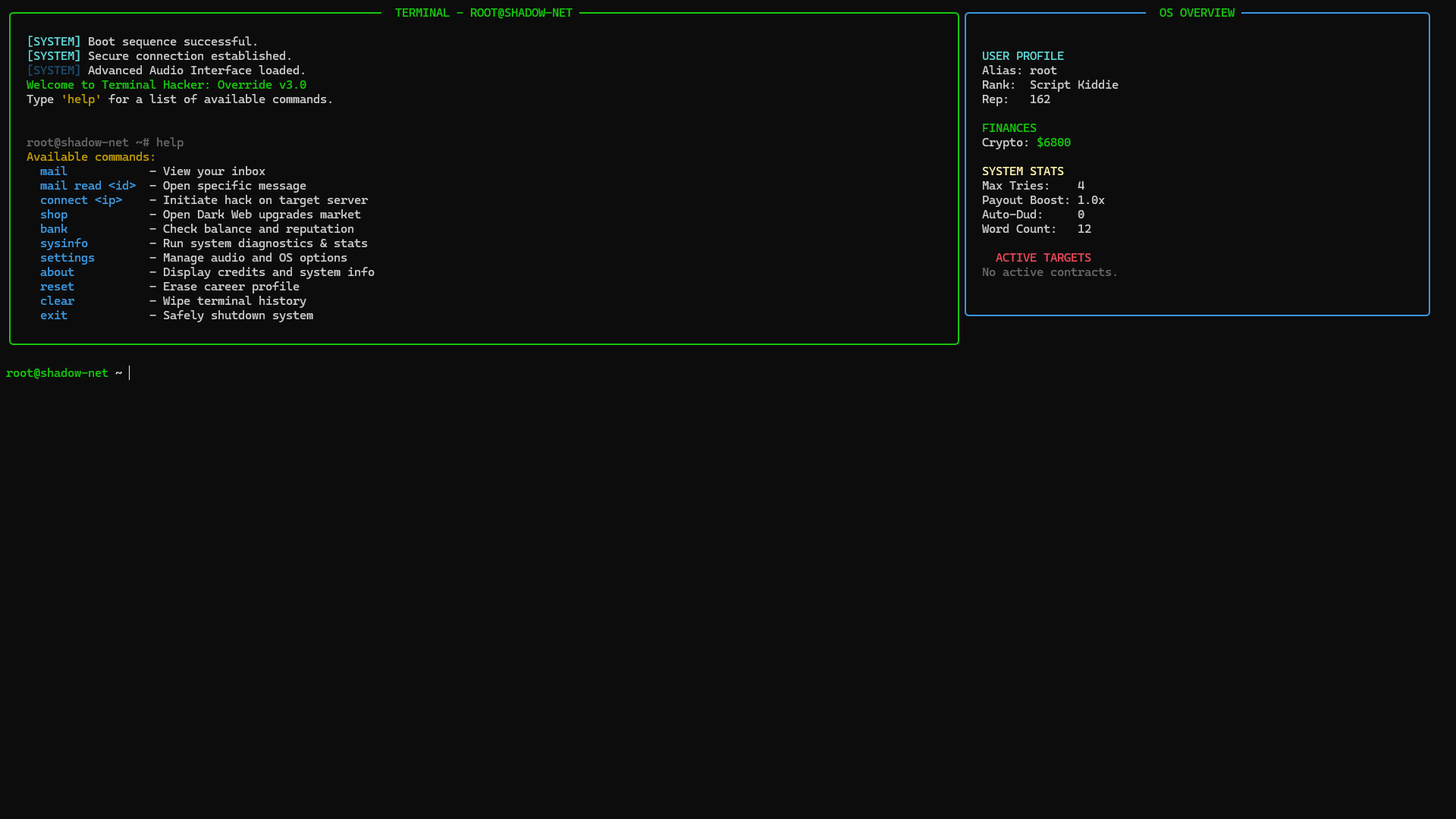Click 'bank' to check balance and reputation
1456x819 pixels.
53,228
